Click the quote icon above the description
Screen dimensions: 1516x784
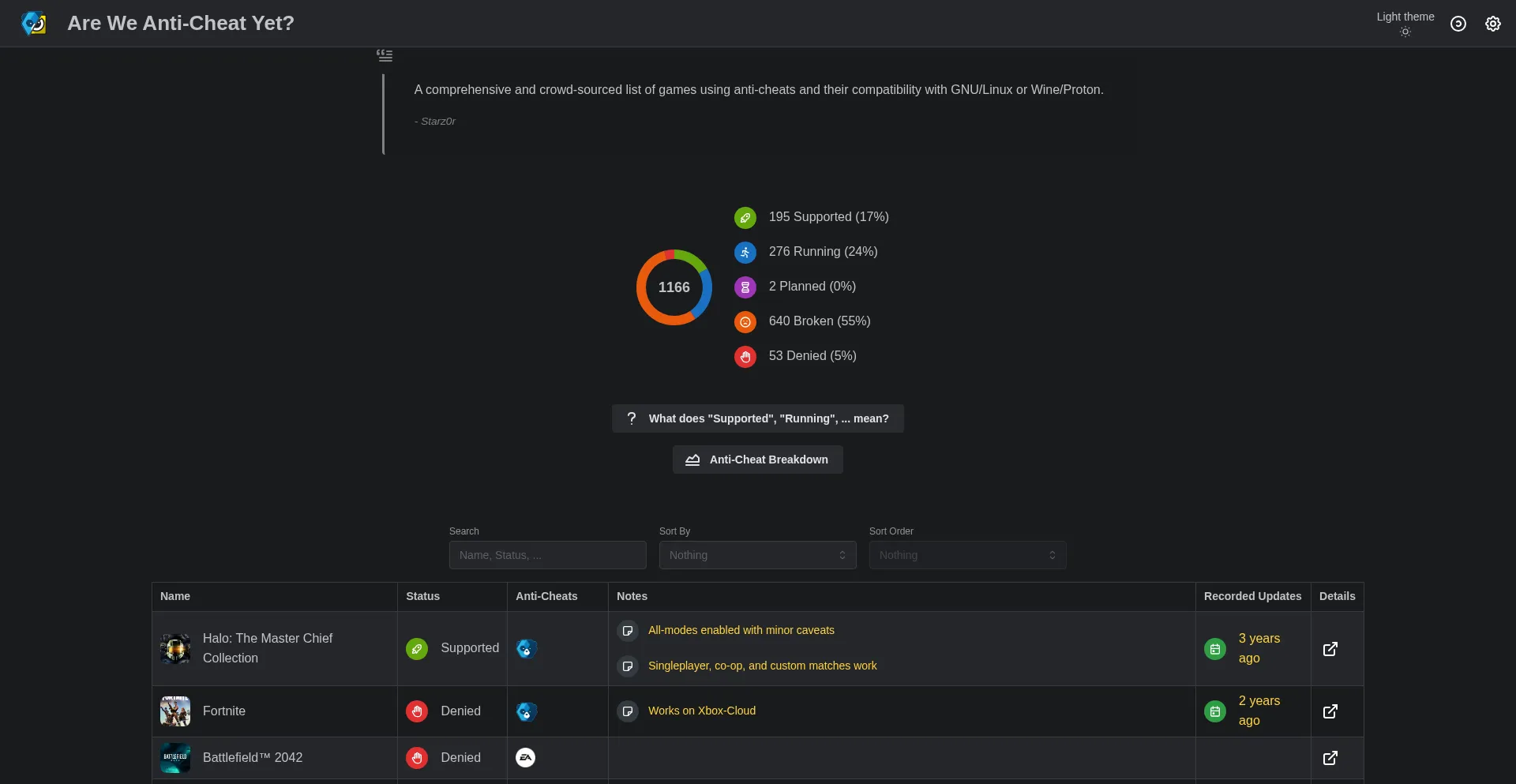tap(385, 55)
